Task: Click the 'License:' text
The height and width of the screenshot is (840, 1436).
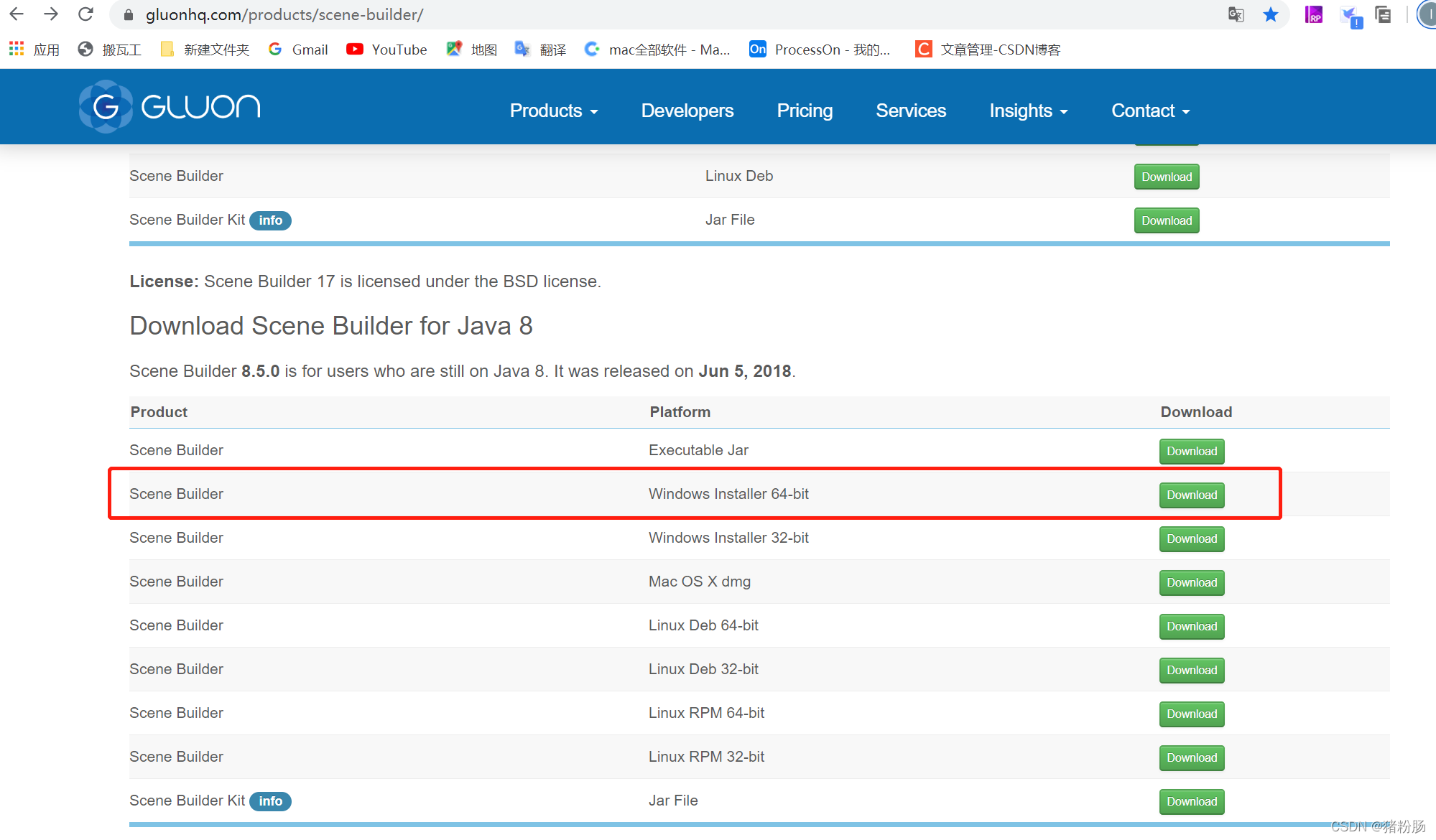Action: point(164,281)
